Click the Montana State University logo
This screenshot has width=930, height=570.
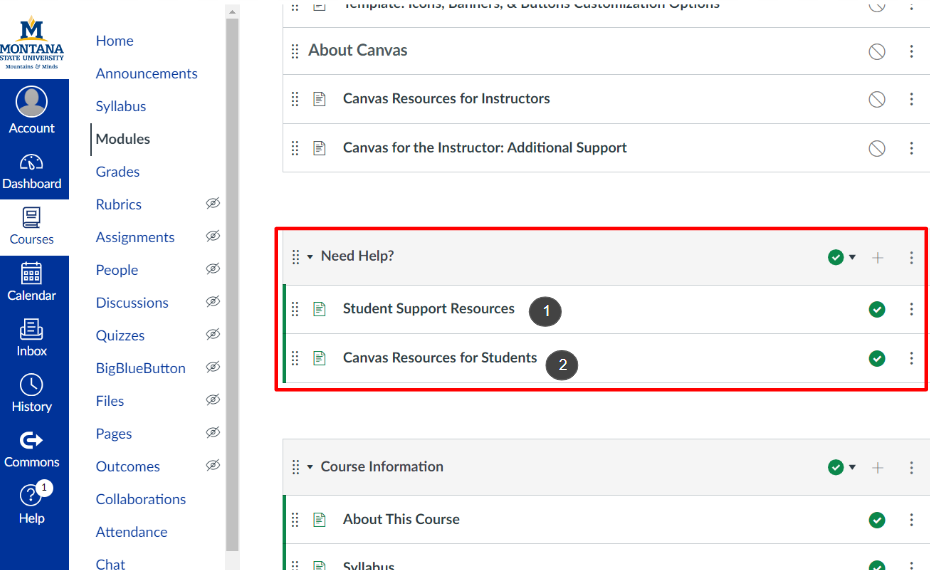[x=31, y=43]
